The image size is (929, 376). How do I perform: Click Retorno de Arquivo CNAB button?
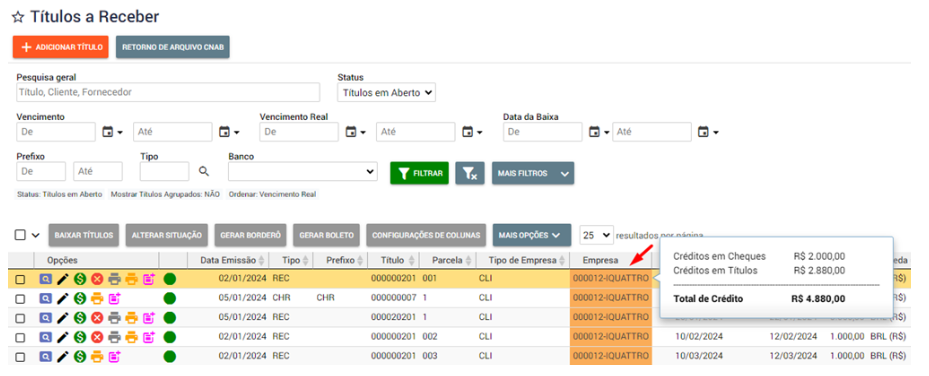[172, 47]
